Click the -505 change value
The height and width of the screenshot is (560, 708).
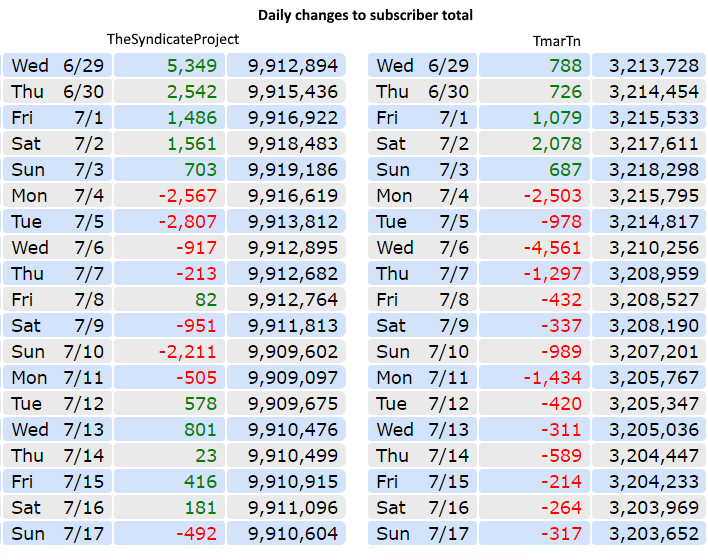[196, 378]
